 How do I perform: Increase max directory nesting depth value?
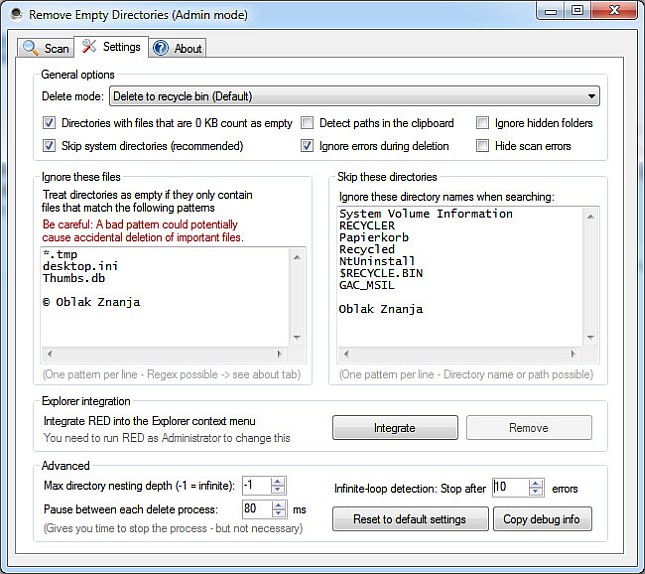[278, 481]
